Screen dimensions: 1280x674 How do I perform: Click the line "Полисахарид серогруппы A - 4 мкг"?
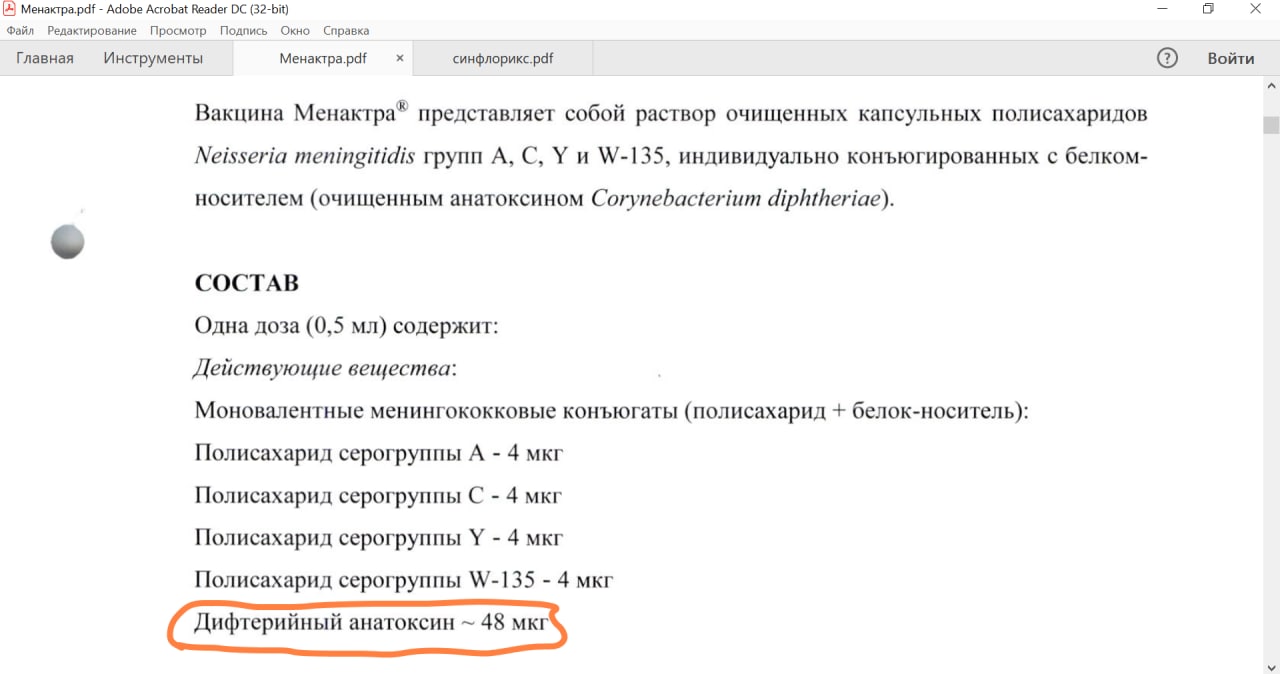pos(379,453)
